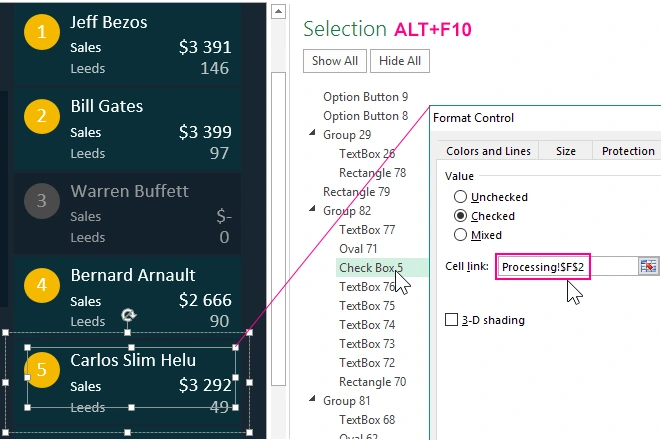This screenshot has height=440, width=661.
Task: Click the Cell link input field
Action: [x=566, y=267]
